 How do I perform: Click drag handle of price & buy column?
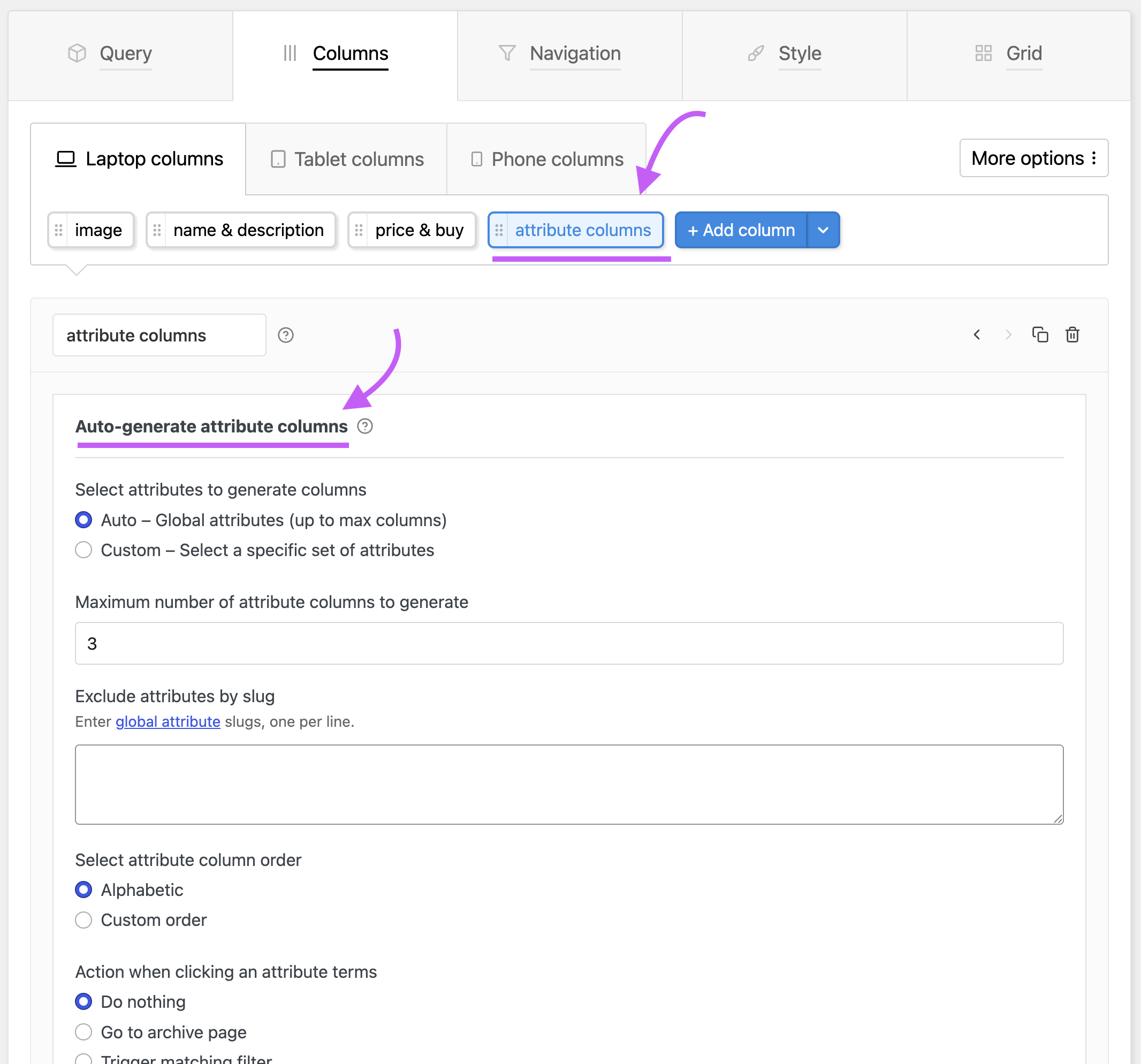tap(359, 230)
